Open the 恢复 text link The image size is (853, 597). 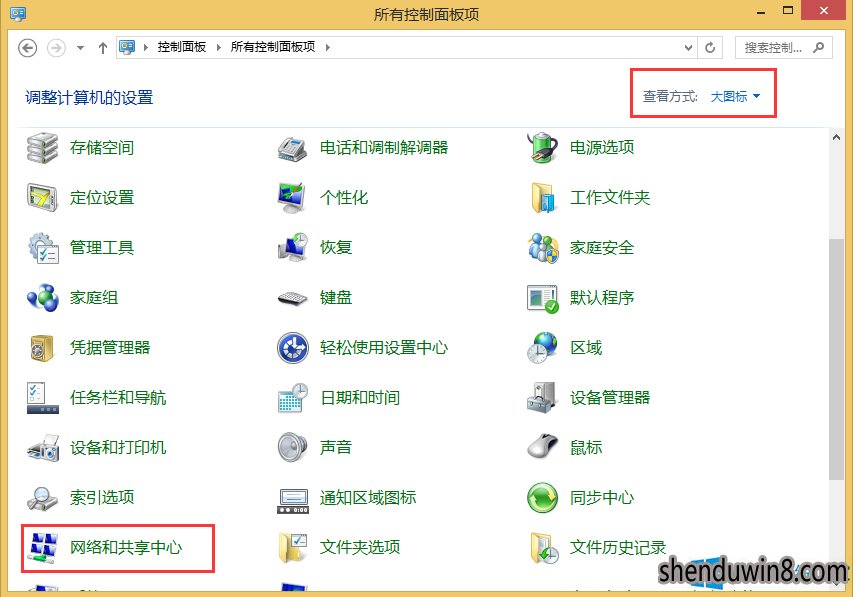tap(336, 248)
